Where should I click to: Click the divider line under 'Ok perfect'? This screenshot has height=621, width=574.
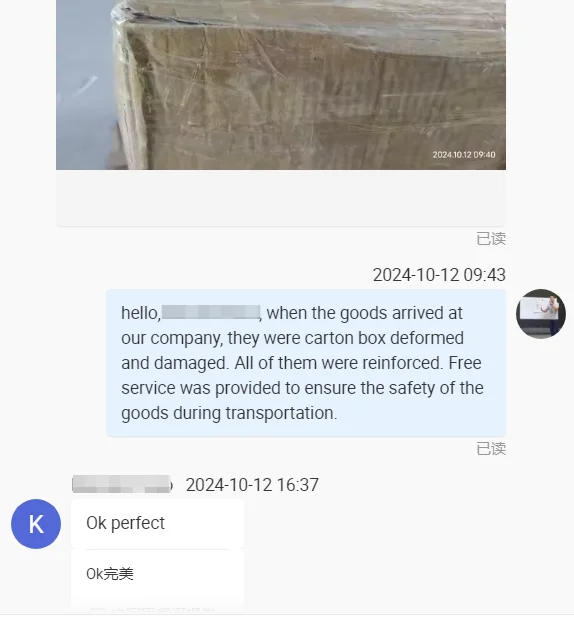(157, 549)
